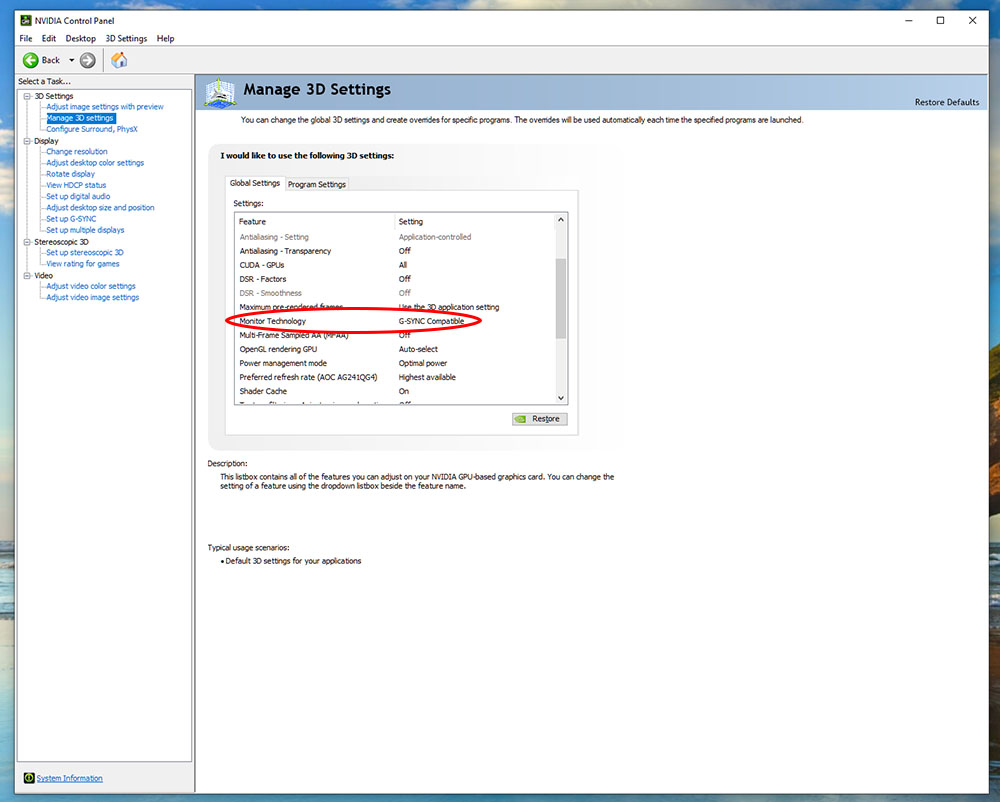Click the green Back arrow icon

pos(30,61)
